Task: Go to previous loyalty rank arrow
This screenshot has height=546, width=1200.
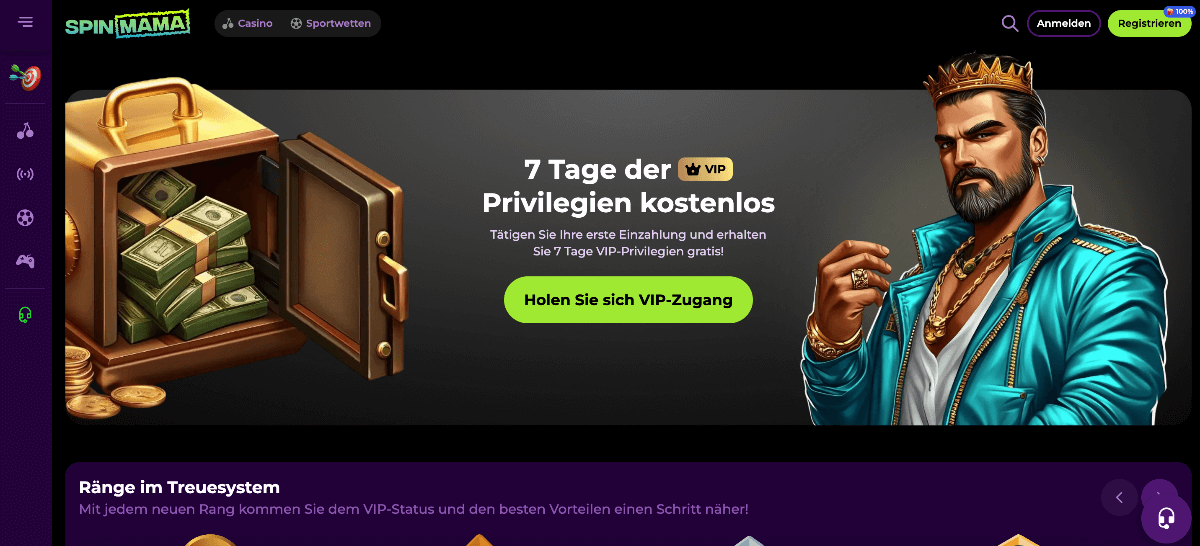Action: pyautogui.click(x=1119, y=497)
